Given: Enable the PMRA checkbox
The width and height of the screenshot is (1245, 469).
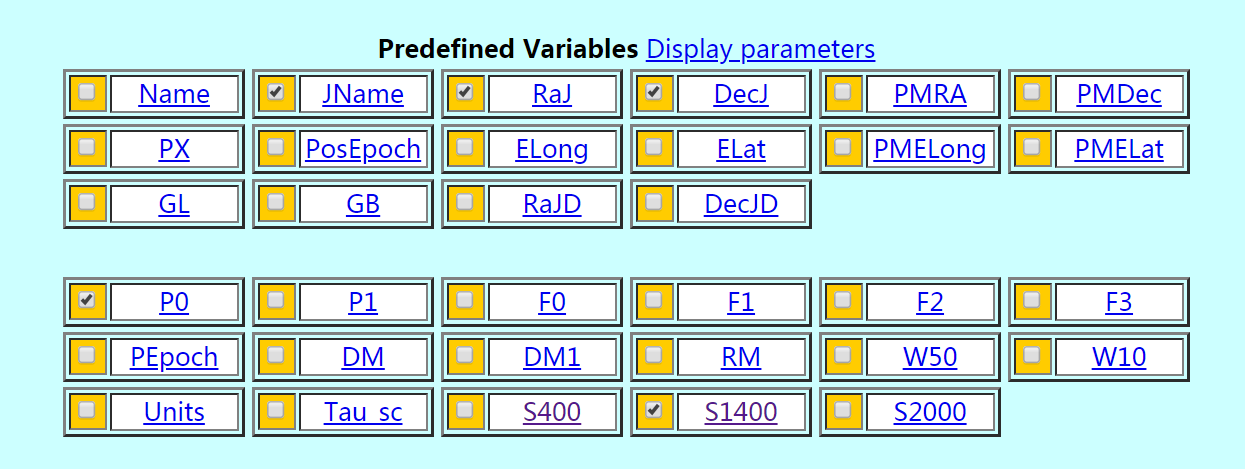Looking at the screenshot, I should [843, 93].
